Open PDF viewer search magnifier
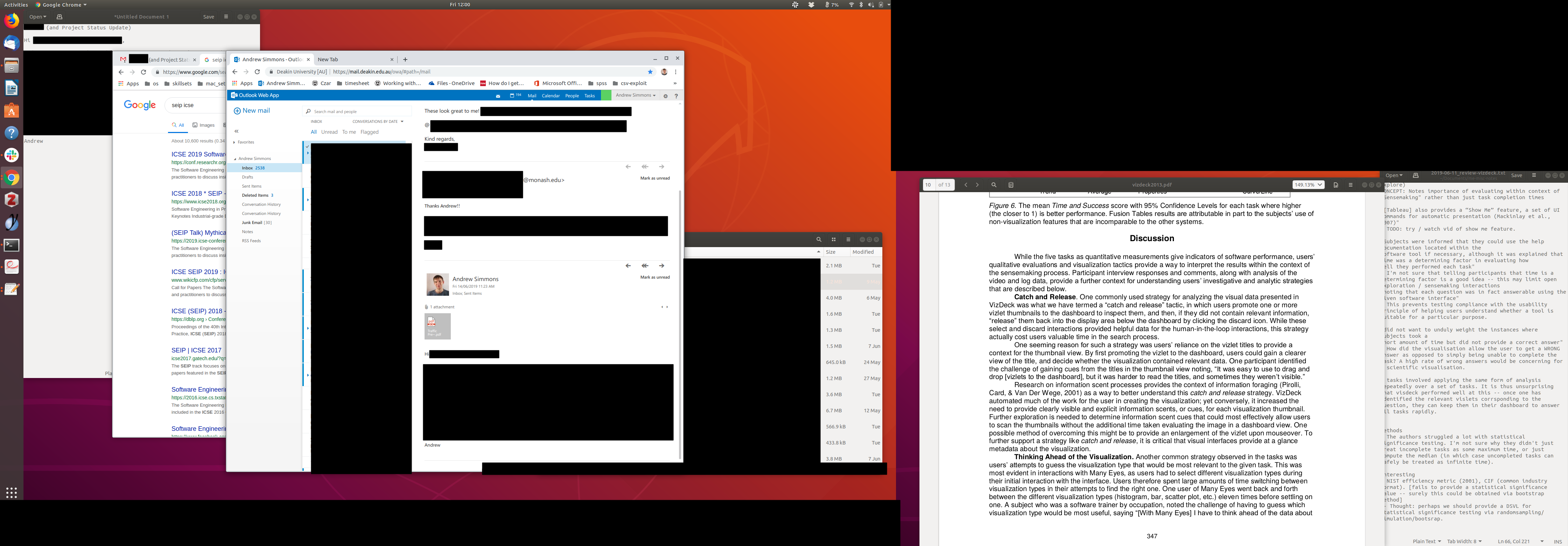 994,185
